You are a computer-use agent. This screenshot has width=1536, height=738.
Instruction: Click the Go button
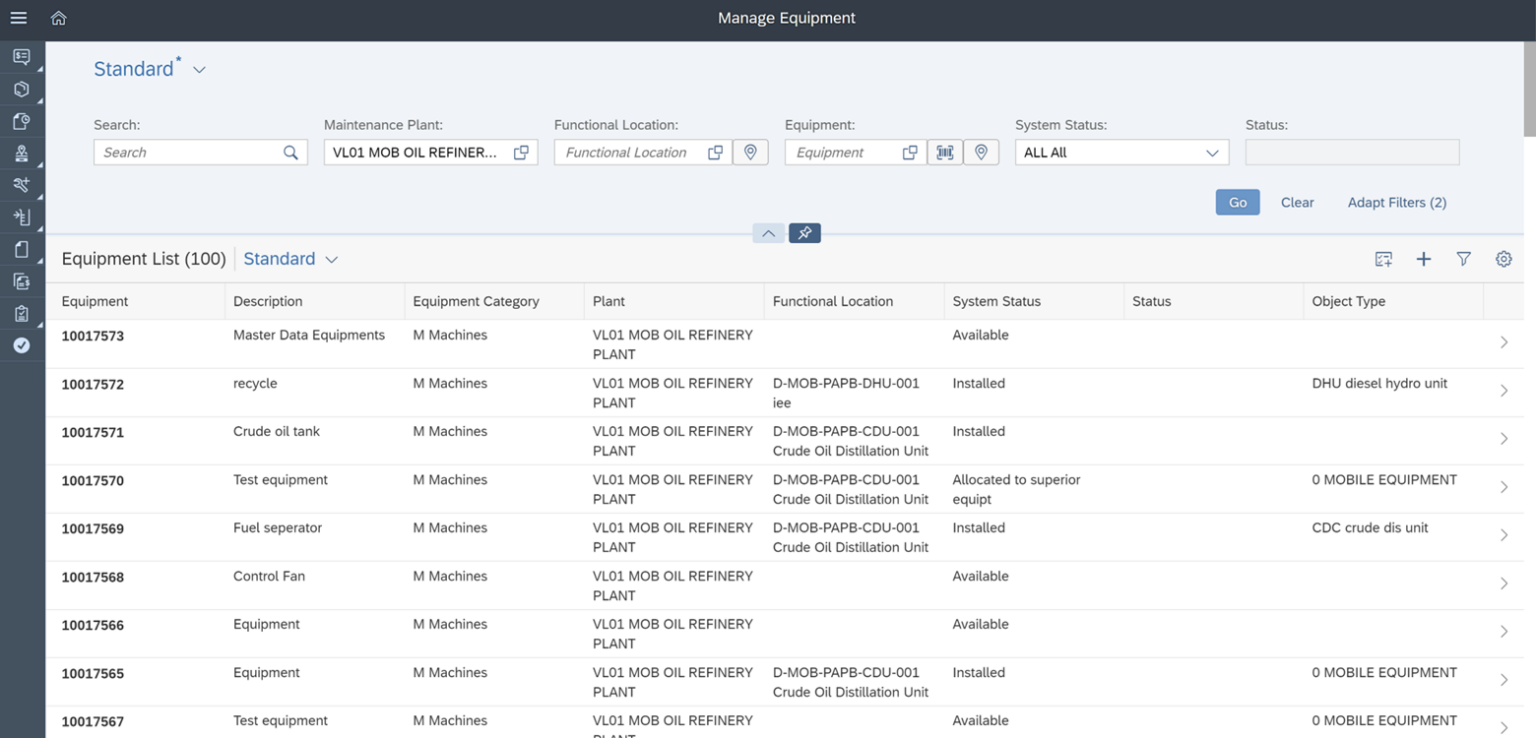tap(1238, 202)
